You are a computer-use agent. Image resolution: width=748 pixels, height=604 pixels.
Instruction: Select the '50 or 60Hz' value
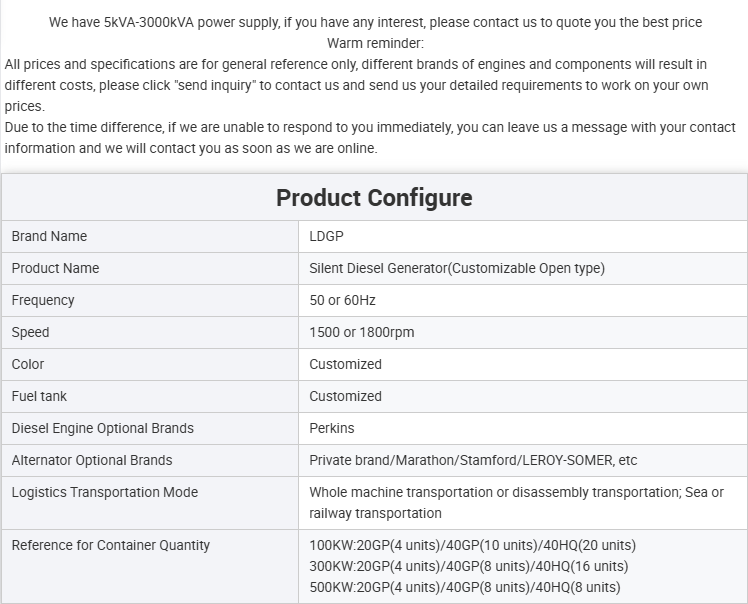tap(342, 301)
